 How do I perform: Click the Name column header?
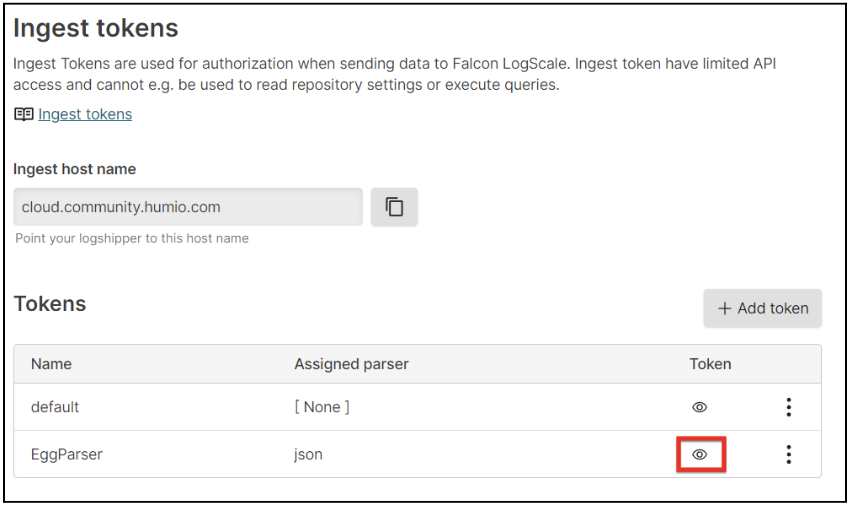click(x=51, y=364)
